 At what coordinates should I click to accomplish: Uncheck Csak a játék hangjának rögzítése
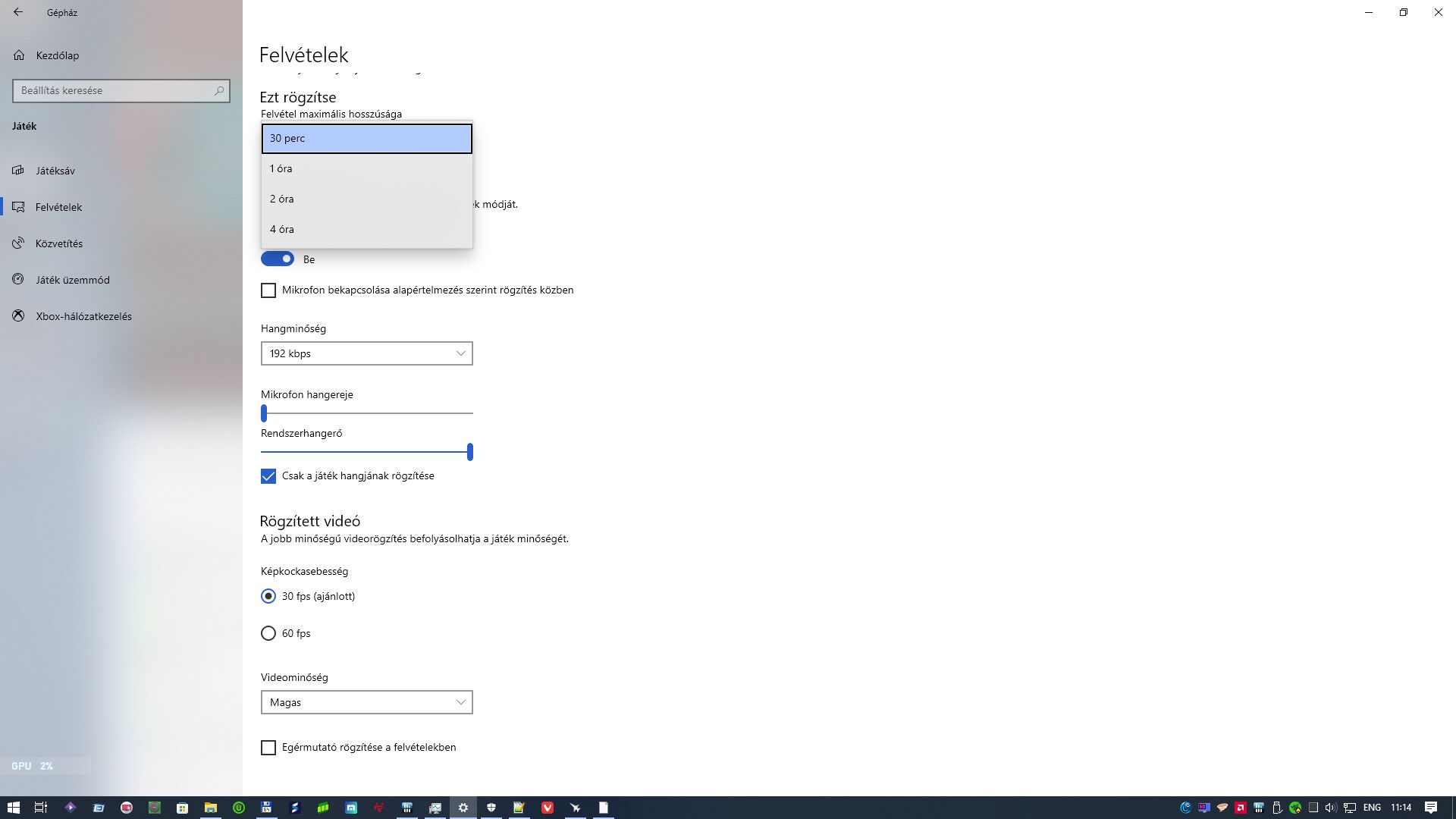click(268, 476)
